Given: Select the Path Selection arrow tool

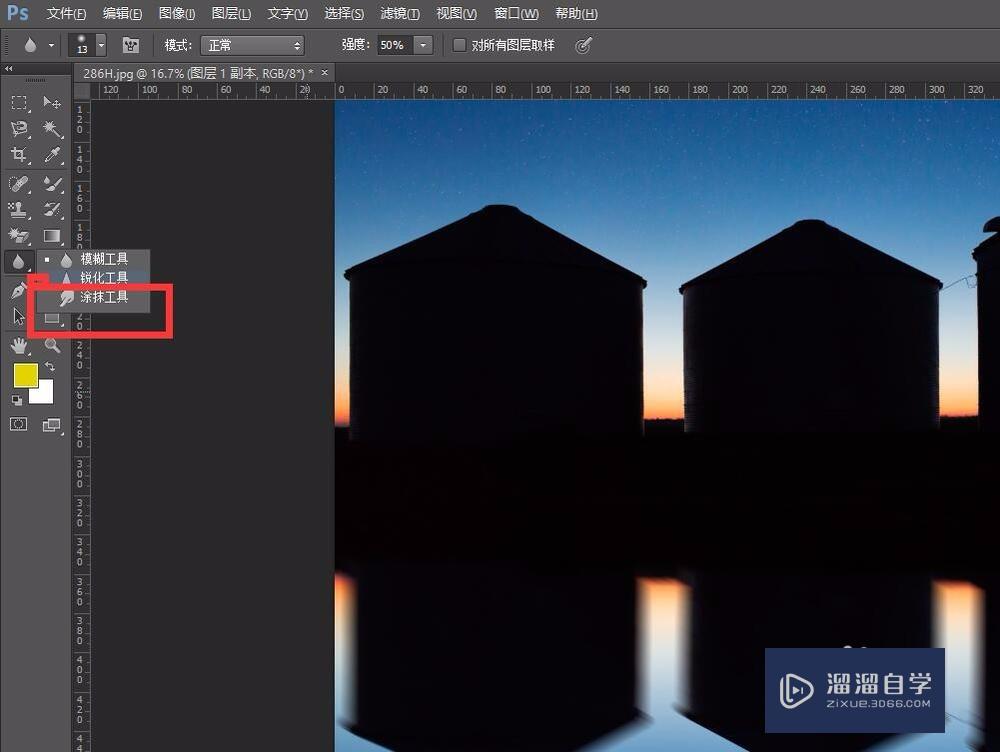Looking at the screenshot, I should [18, 316].
